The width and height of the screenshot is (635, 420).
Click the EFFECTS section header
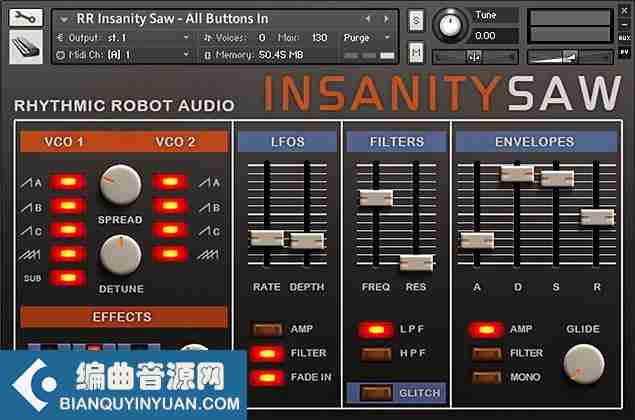(x=124, y=317)
